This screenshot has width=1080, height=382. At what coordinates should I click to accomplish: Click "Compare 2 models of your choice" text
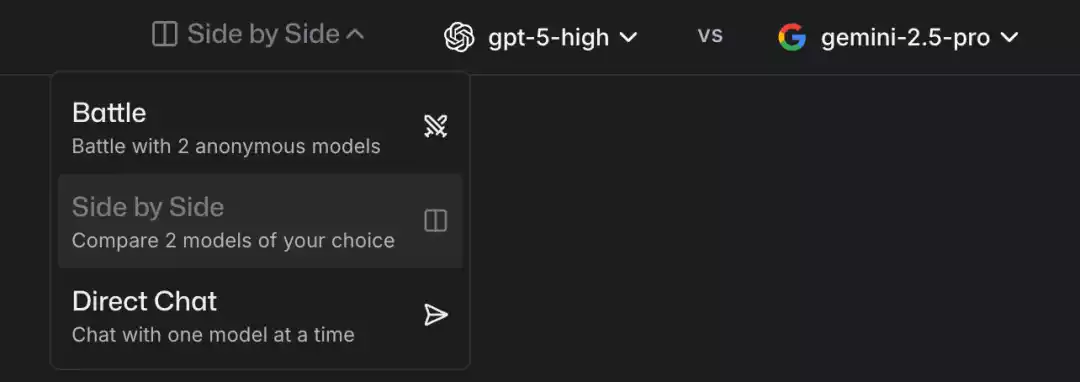tap(233, 241)
